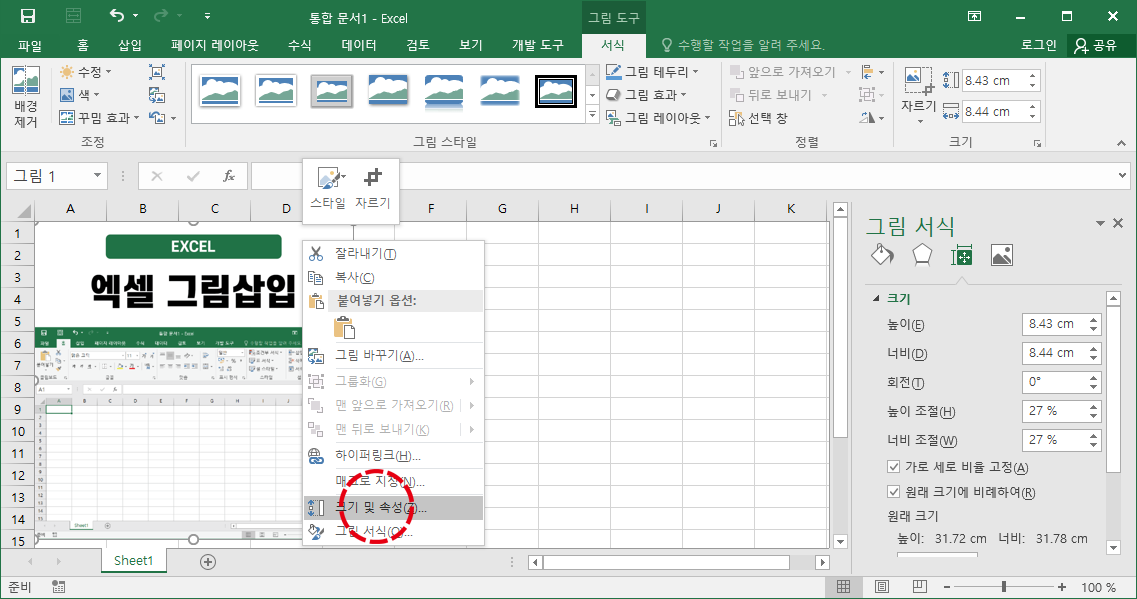Image resolution: width=1137 pixels, height=599 pixels.
Task: Select Copy (복사) in context menu
Action: (394, 278)
